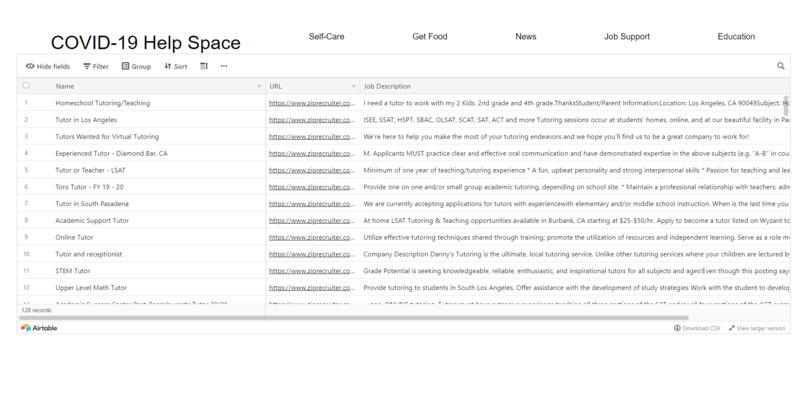Open the Self-Care menu item
Image resolution: width=806 pixels, height=402 pixels.
(x=326, y=36)
